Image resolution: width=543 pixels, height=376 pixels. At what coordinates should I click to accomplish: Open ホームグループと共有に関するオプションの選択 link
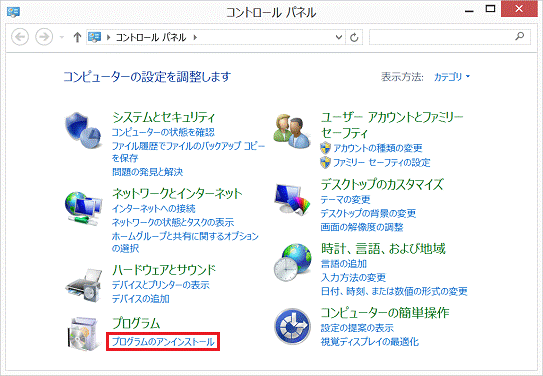coord(185,242)
